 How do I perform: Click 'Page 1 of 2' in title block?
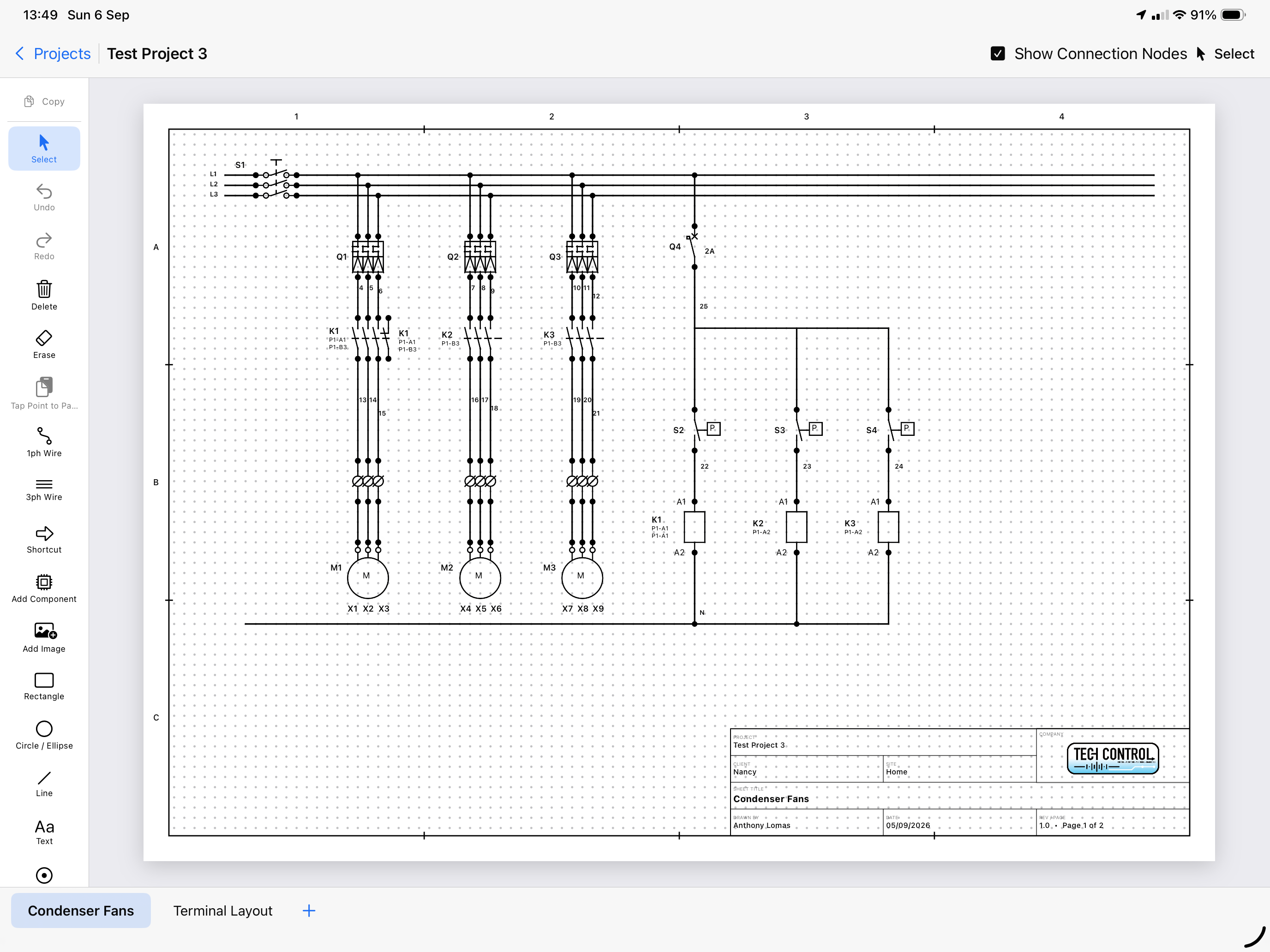(x=1082, y=825)
